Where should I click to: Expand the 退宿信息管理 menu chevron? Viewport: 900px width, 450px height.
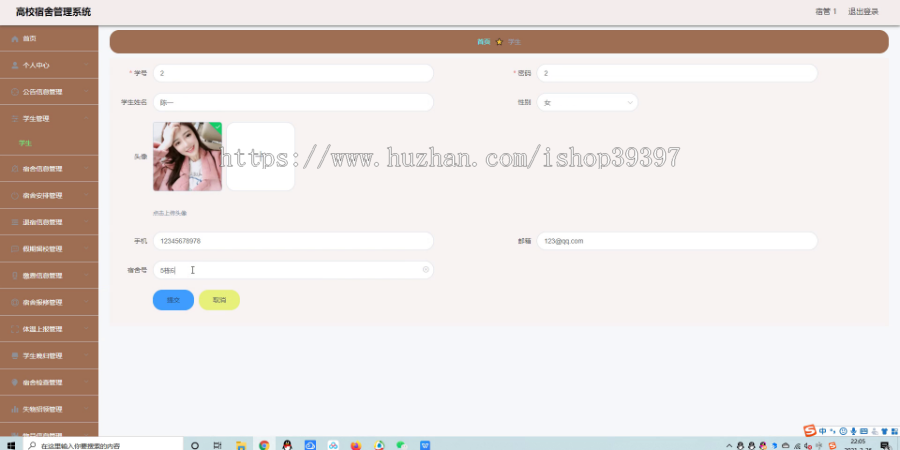click(86, 222)
